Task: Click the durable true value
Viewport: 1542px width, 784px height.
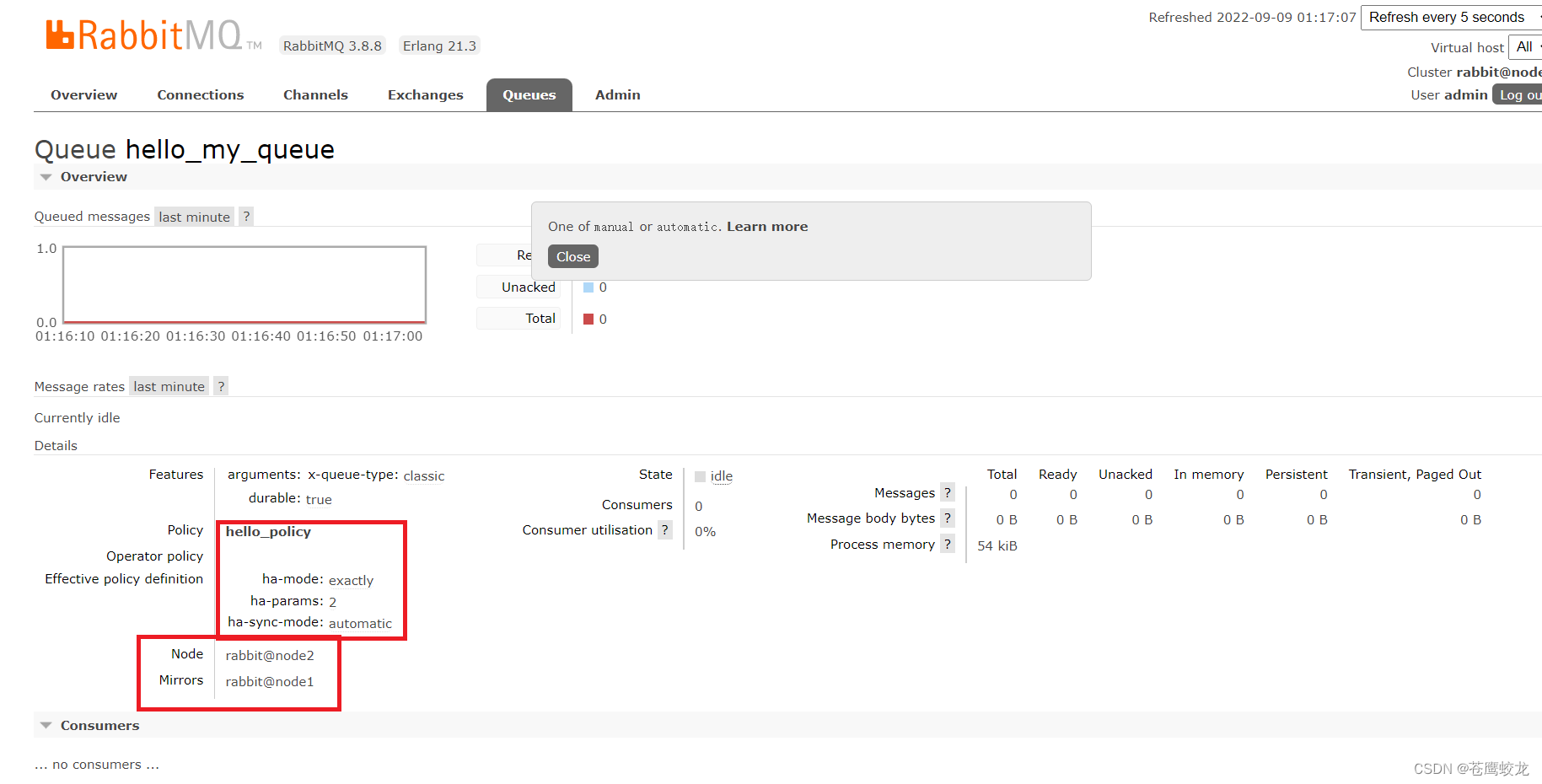Action: pyautogui.click(x=319, y=500)
